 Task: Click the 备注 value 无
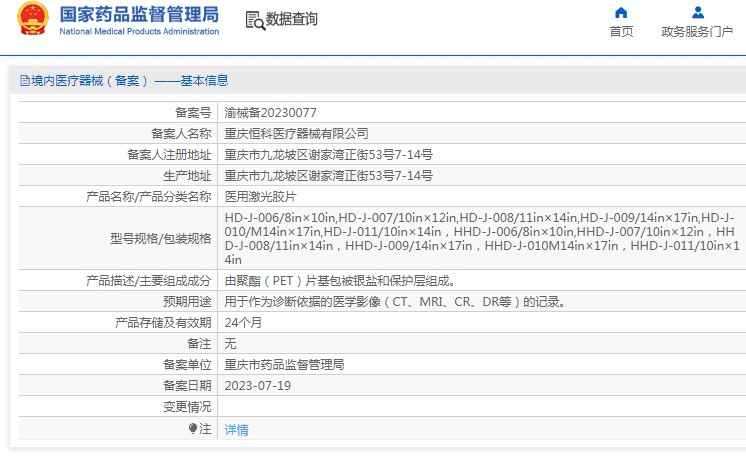(x=230, y=343)
